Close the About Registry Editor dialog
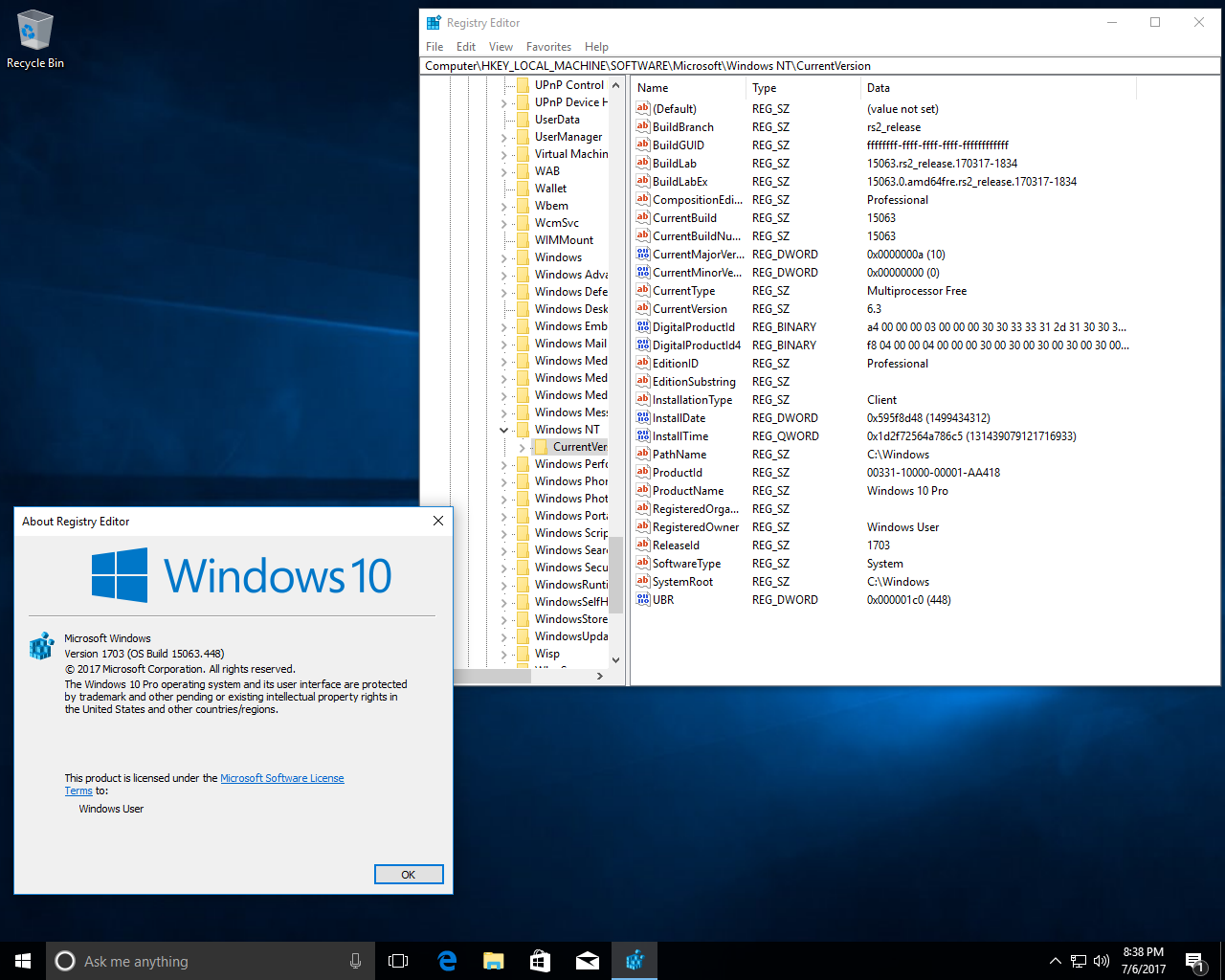The width and height of the screenshot is (1225, 980). pyautogui.click(x=437, y=521)
